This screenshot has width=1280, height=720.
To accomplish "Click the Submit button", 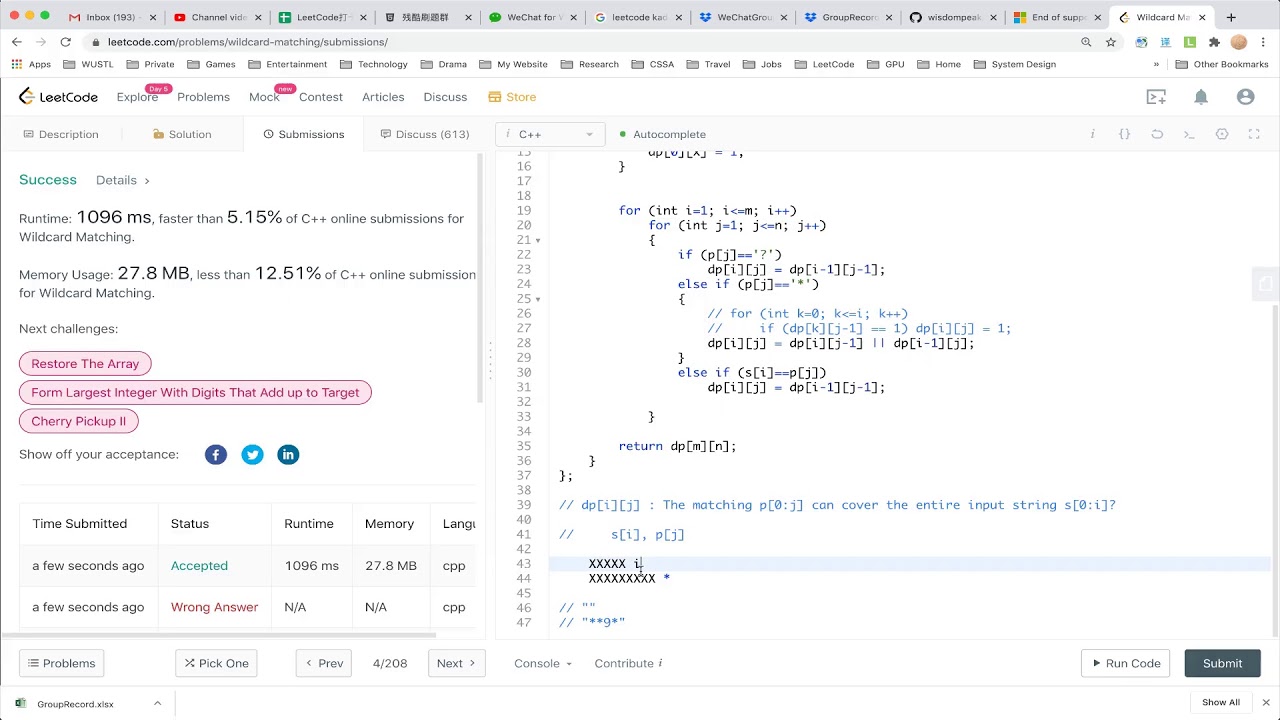I will click(1222, 663).
